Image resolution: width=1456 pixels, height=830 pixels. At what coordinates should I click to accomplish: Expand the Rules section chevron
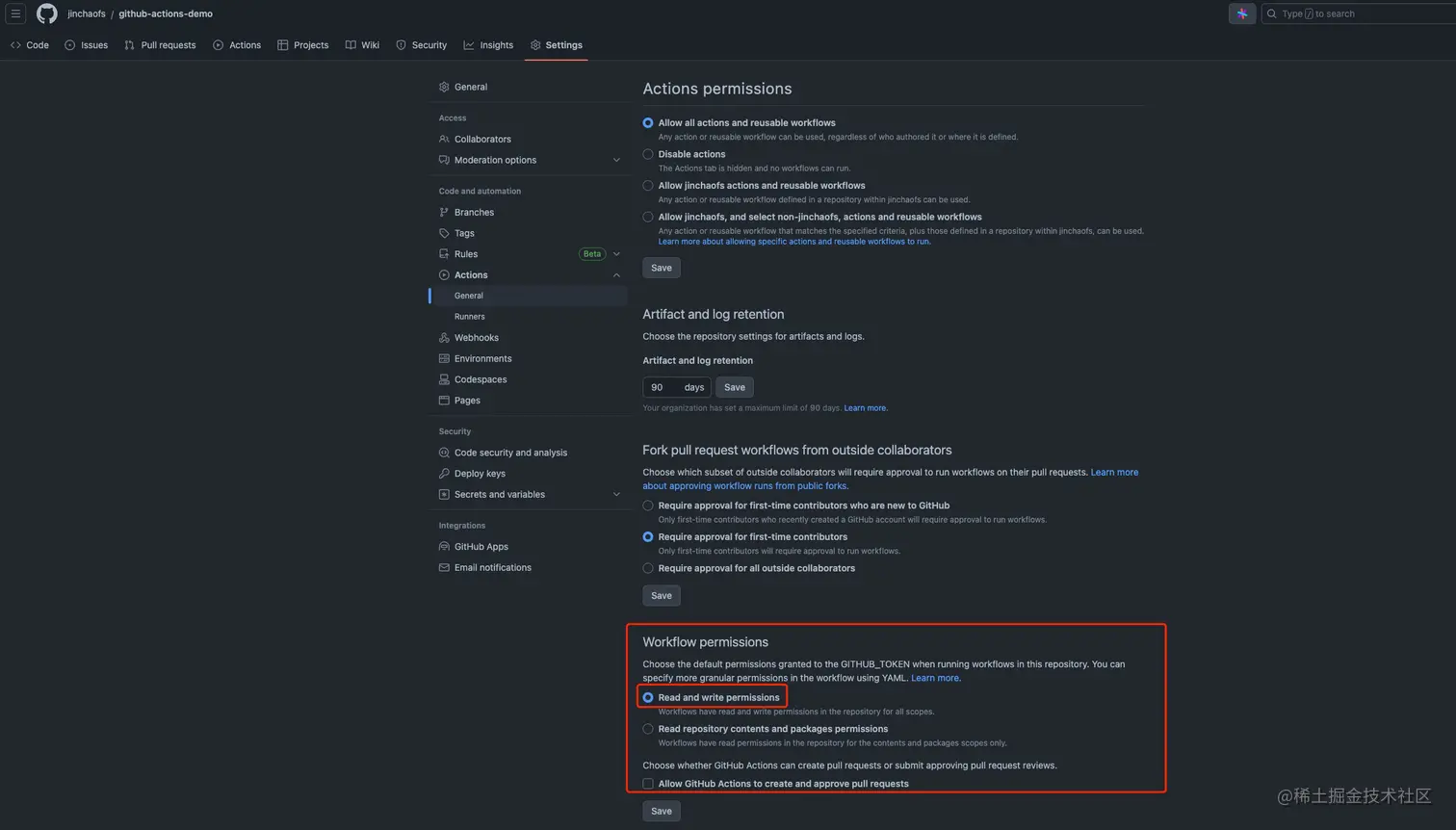point(616,254)
